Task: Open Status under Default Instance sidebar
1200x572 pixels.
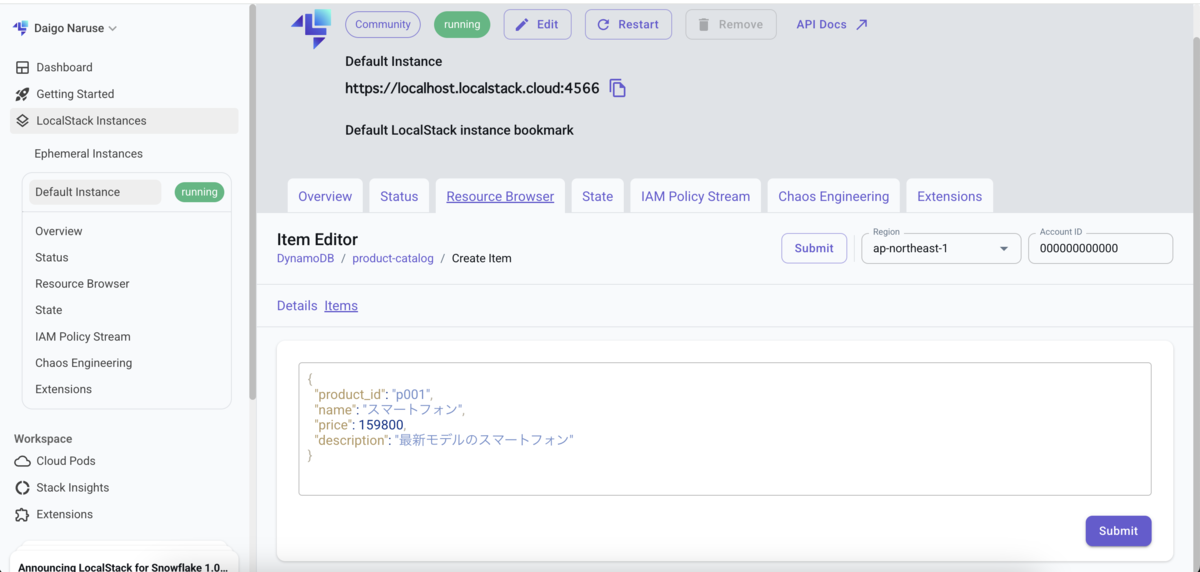Action: pyautogui.click(x=52, y=257)
